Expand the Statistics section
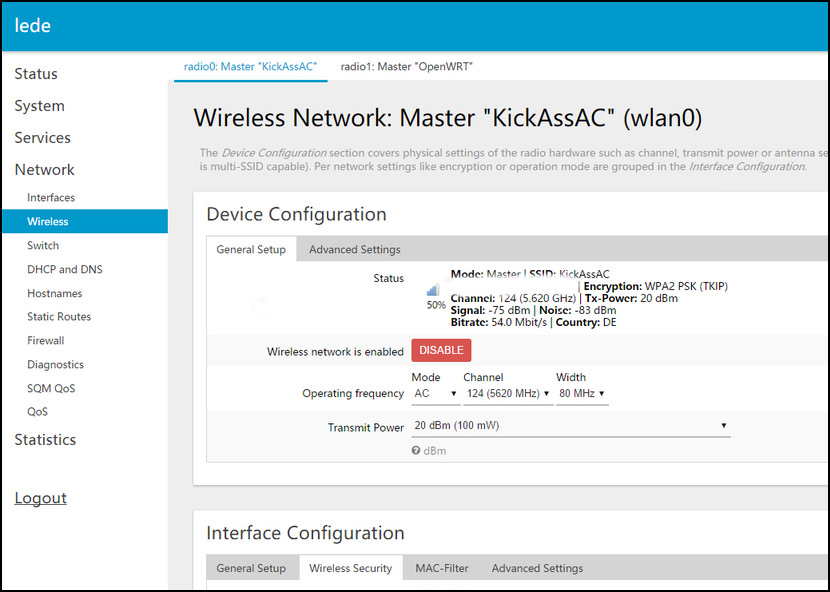The width and height of the screenshot is (830, 592). coord(47,440)
